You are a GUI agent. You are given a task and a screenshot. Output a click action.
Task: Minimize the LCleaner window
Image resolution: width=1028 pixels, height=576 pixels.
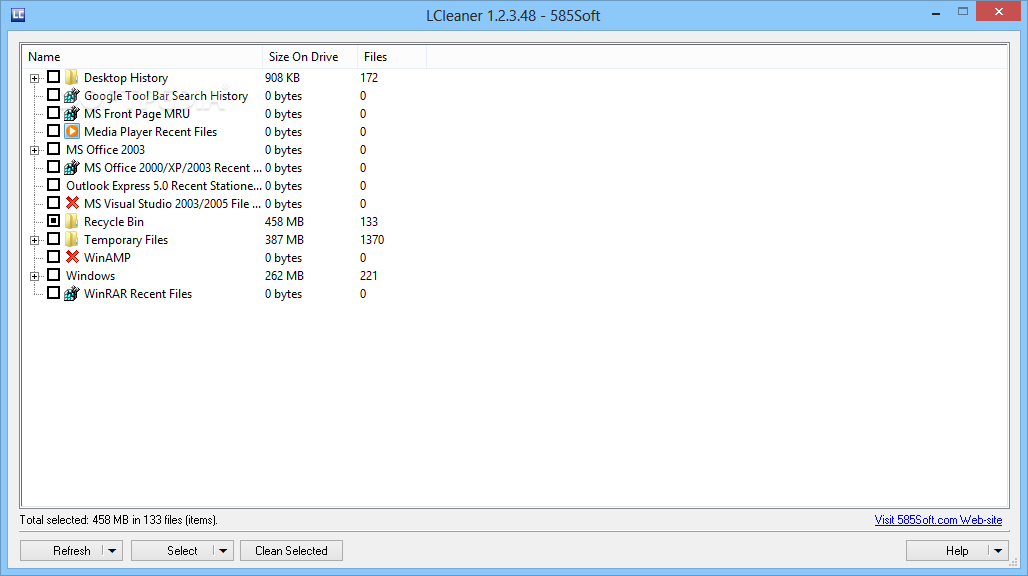coord(936,12)
